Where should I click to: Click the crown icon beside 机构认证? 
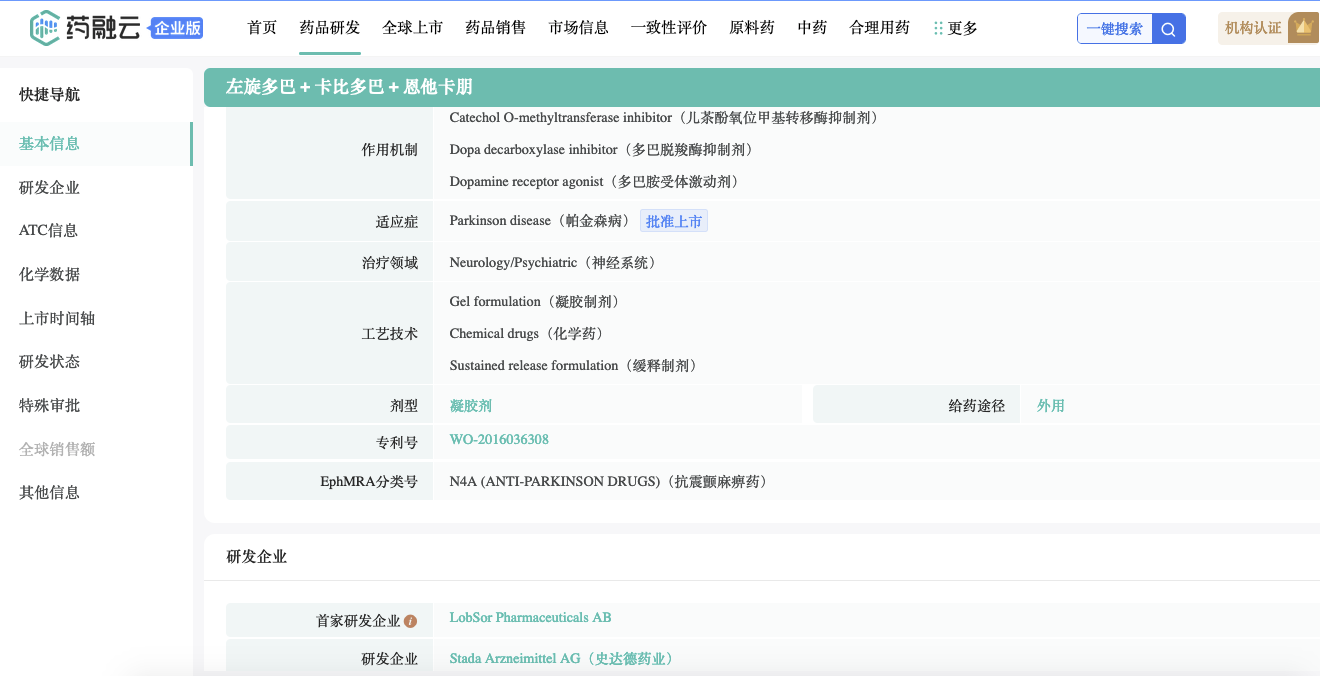coord(1303,28)
